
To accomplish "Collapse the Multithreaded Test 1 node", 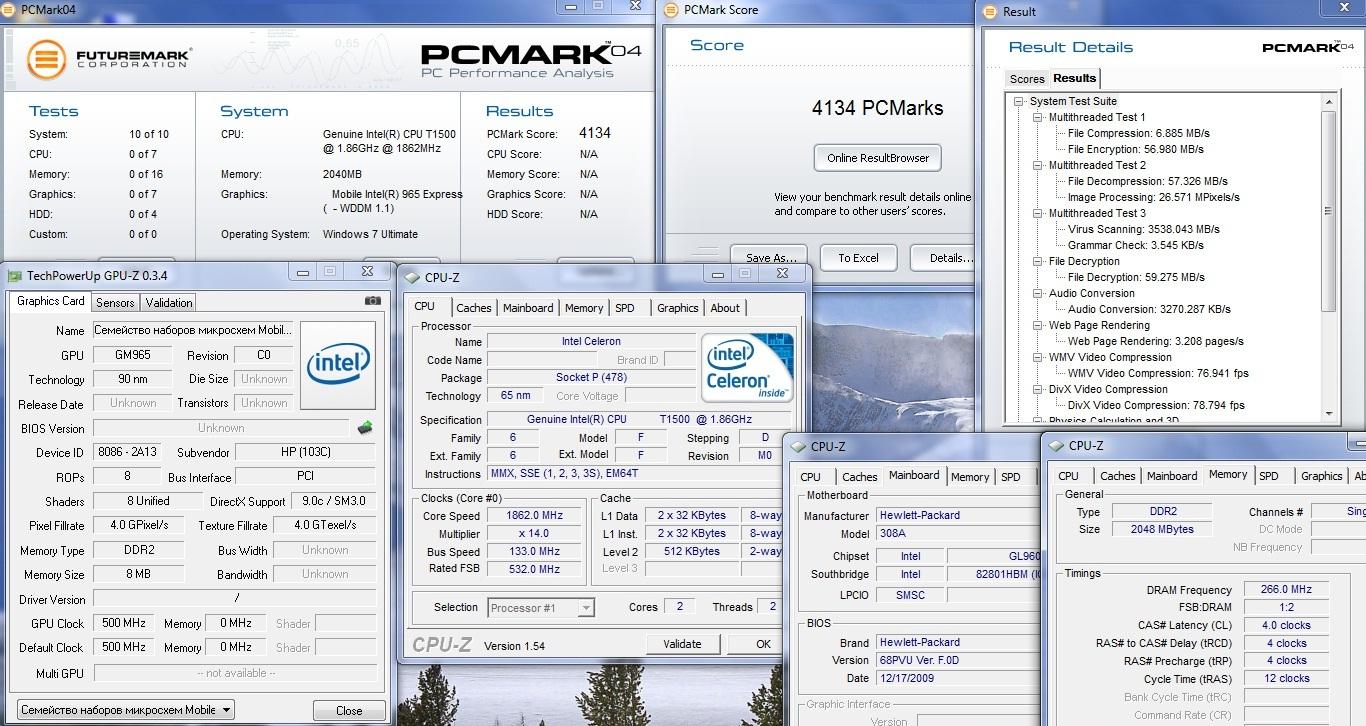I will click(x=1038, y=117).
